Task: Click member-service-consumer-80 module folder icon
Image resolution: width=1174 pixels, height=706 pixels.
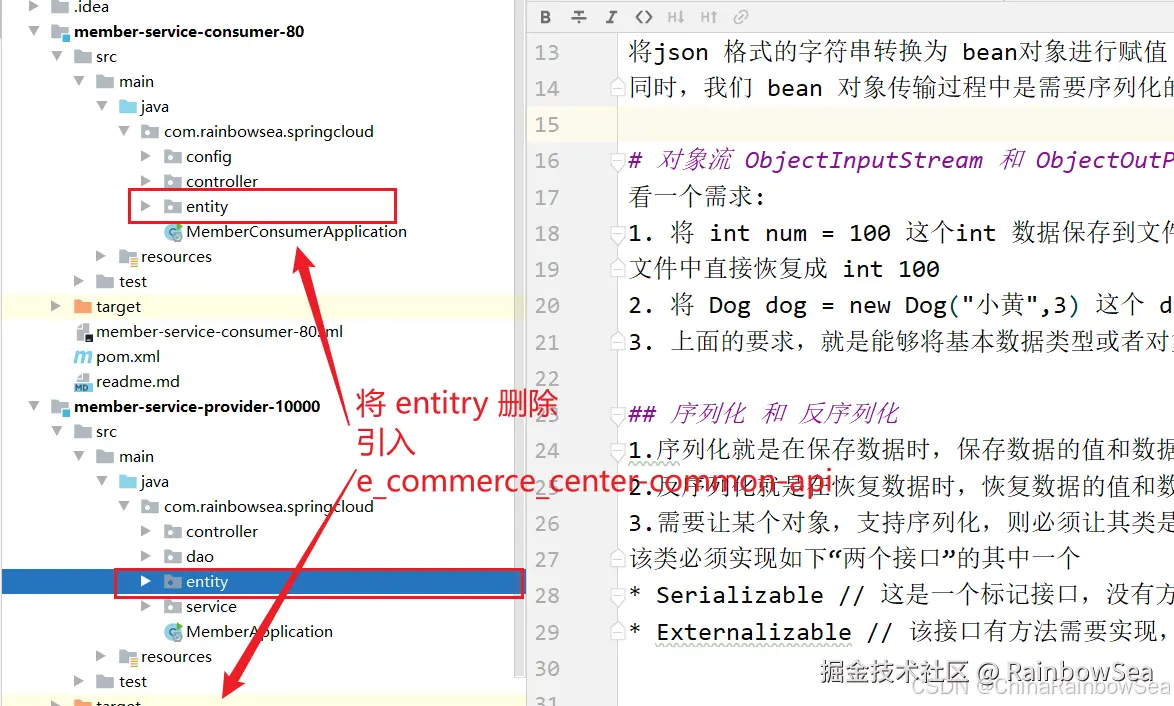Action: pos(60,32)
